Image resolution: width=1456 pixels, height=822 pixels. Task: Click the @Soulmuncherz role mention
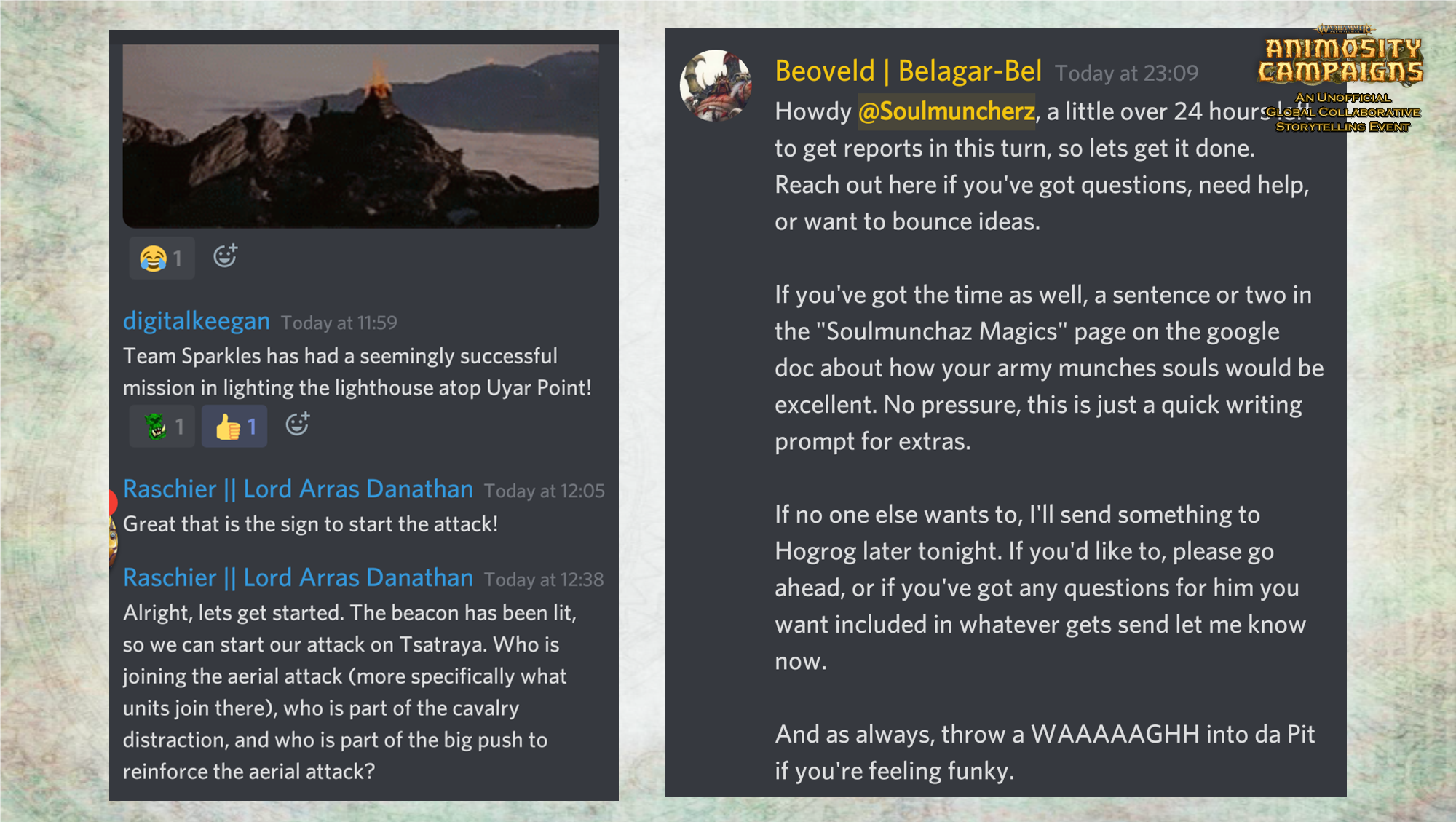(946, 111)
